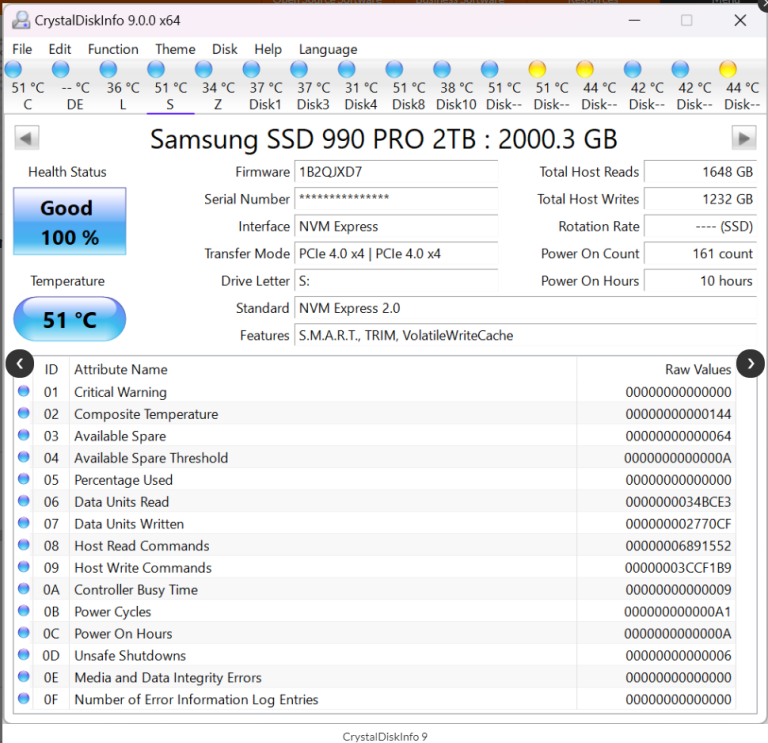This screenshot has height=743, width=768.
Task: Switch to drive Z at 34 °C
Action: [x=204, y=69]
